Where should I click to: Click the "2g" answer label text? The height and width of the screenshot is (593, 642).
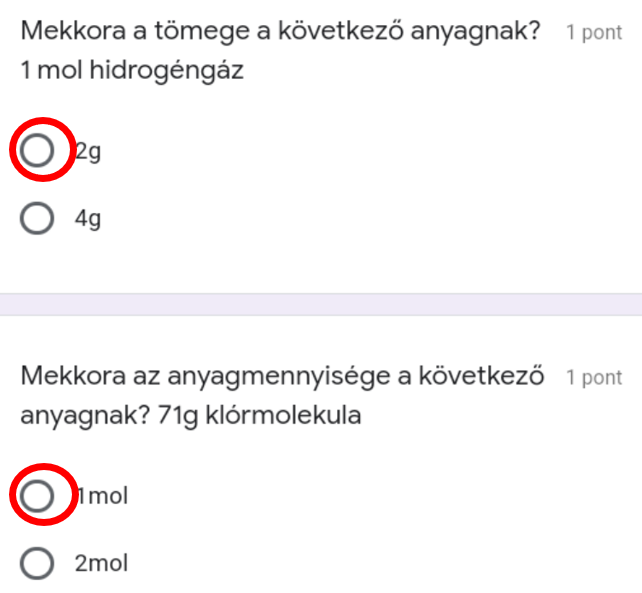tap(90, 152)
